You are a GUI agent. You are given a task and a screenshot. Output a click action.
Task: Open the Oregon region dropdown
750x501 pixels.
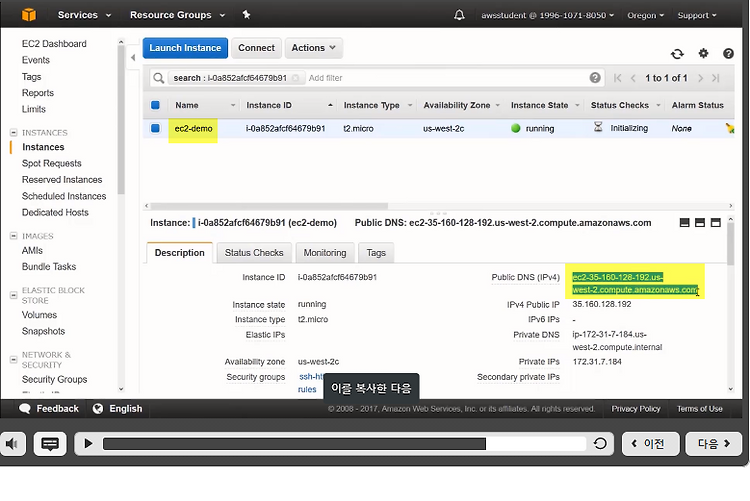645,15
